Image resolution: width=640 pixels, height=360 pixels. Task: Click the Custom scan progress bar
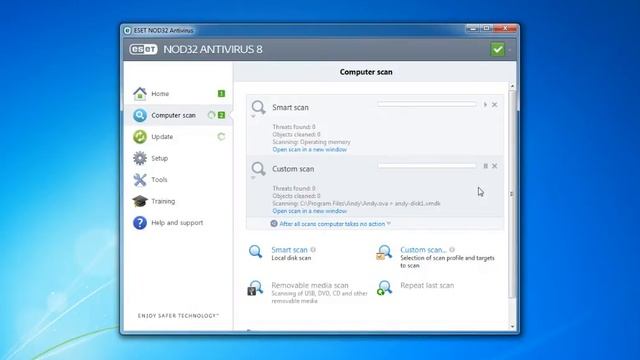coord(427,166)
